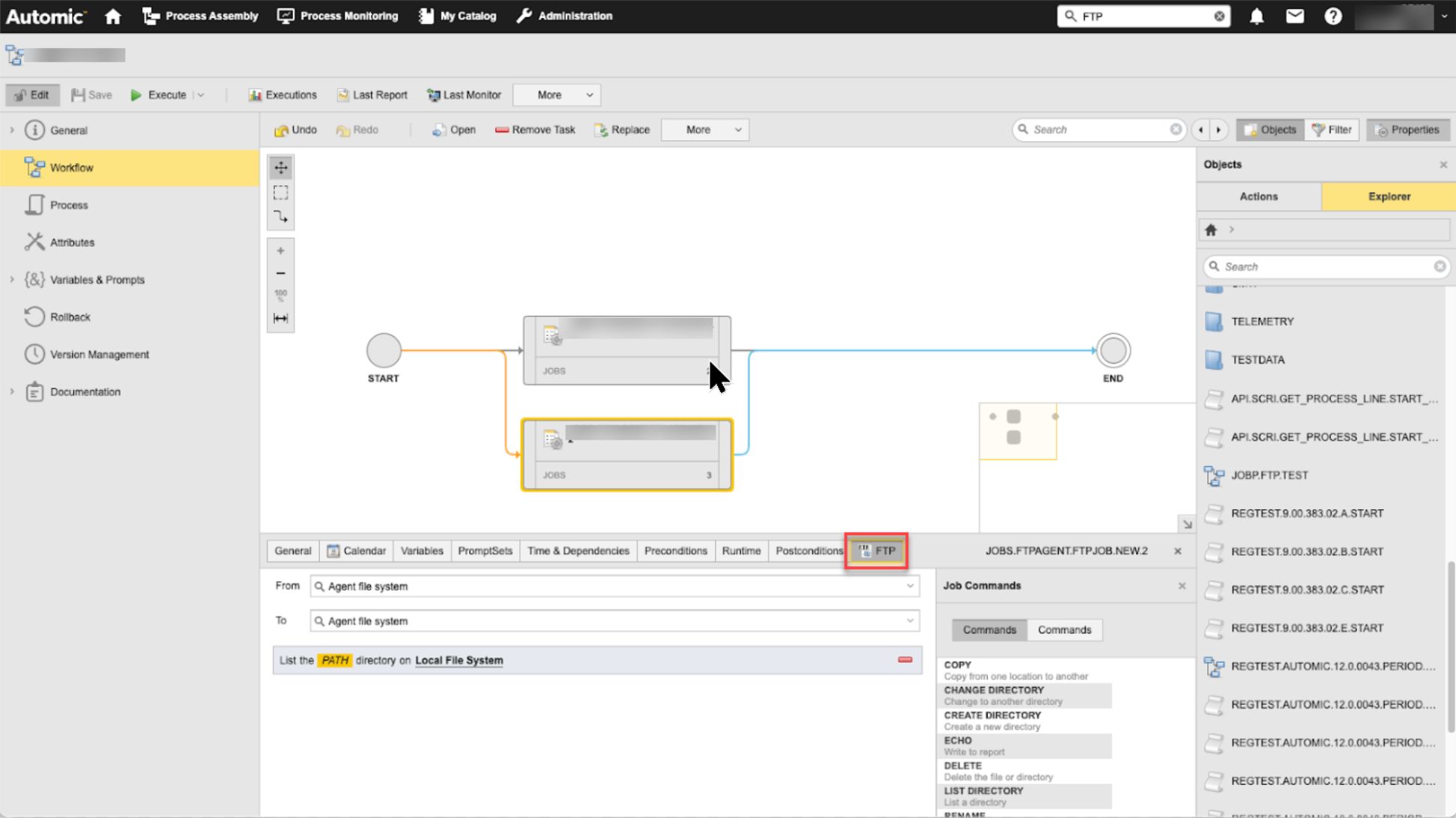Toggle the Filter panel button
The width and height of the screenshot is (1456, 818).
1332,130
